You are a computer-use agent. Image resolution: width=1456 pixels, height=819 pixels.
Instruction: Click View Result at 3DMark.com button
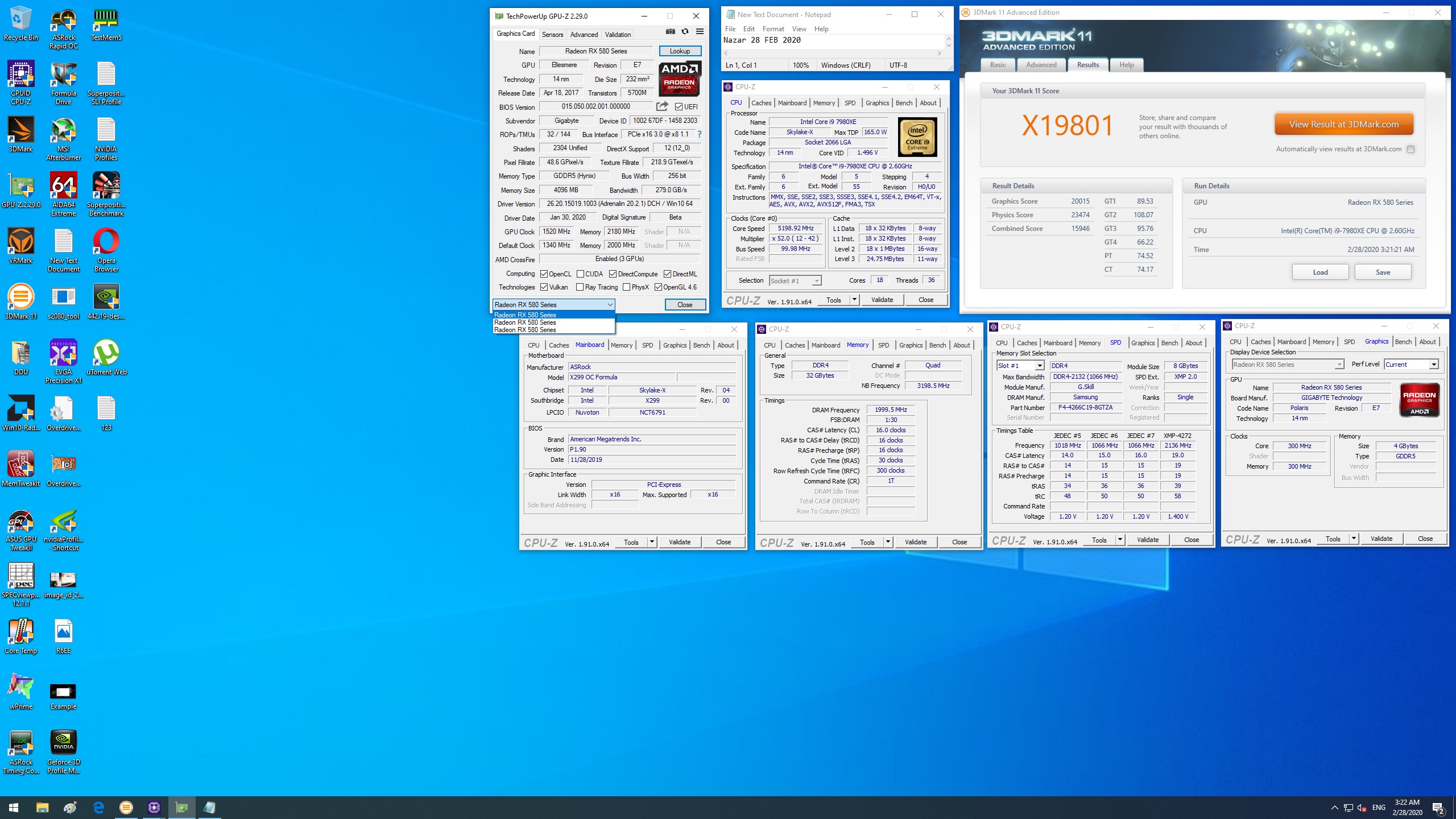point(1343,124)
